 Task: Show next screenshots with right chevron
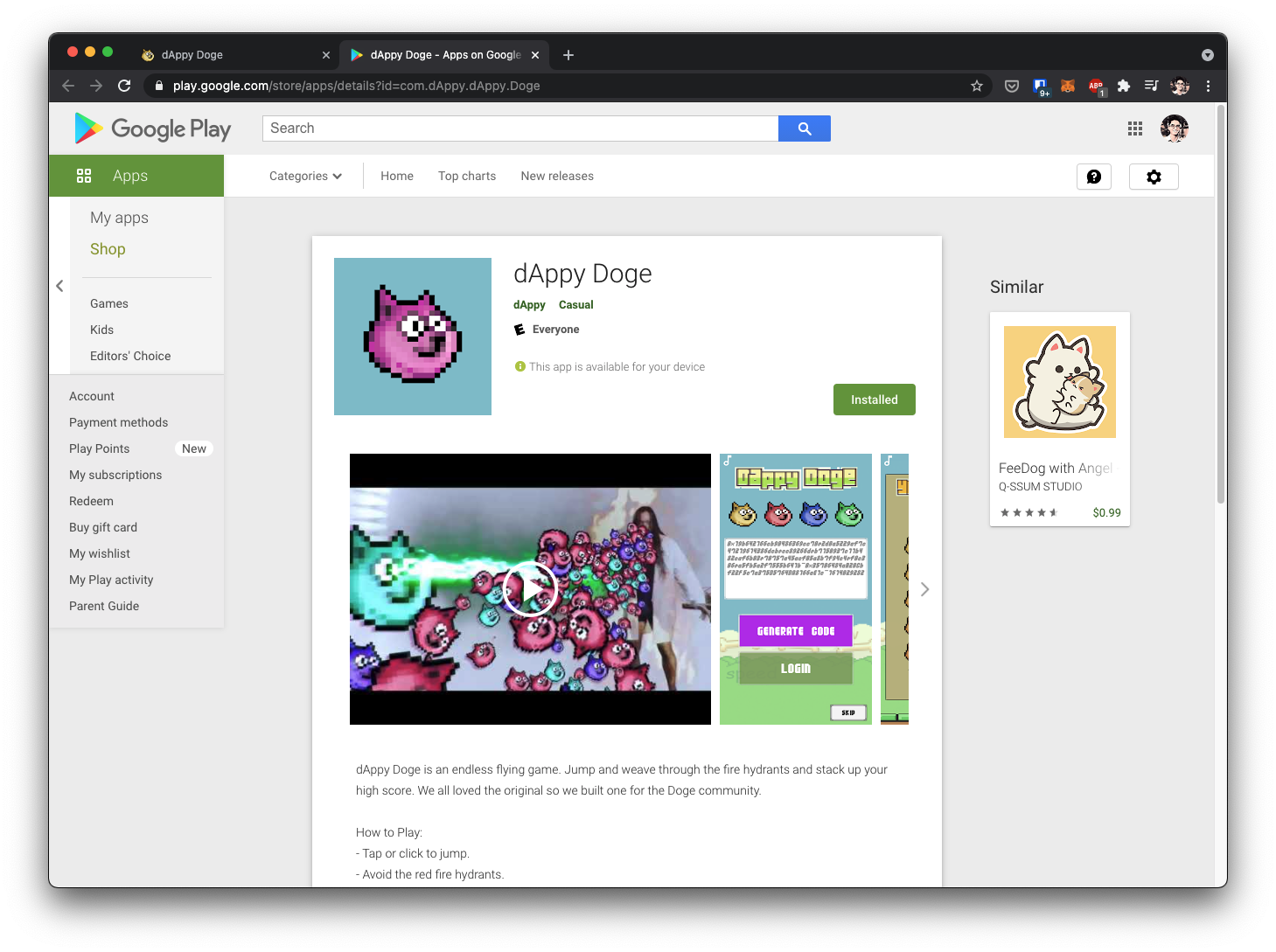[924, 589]
